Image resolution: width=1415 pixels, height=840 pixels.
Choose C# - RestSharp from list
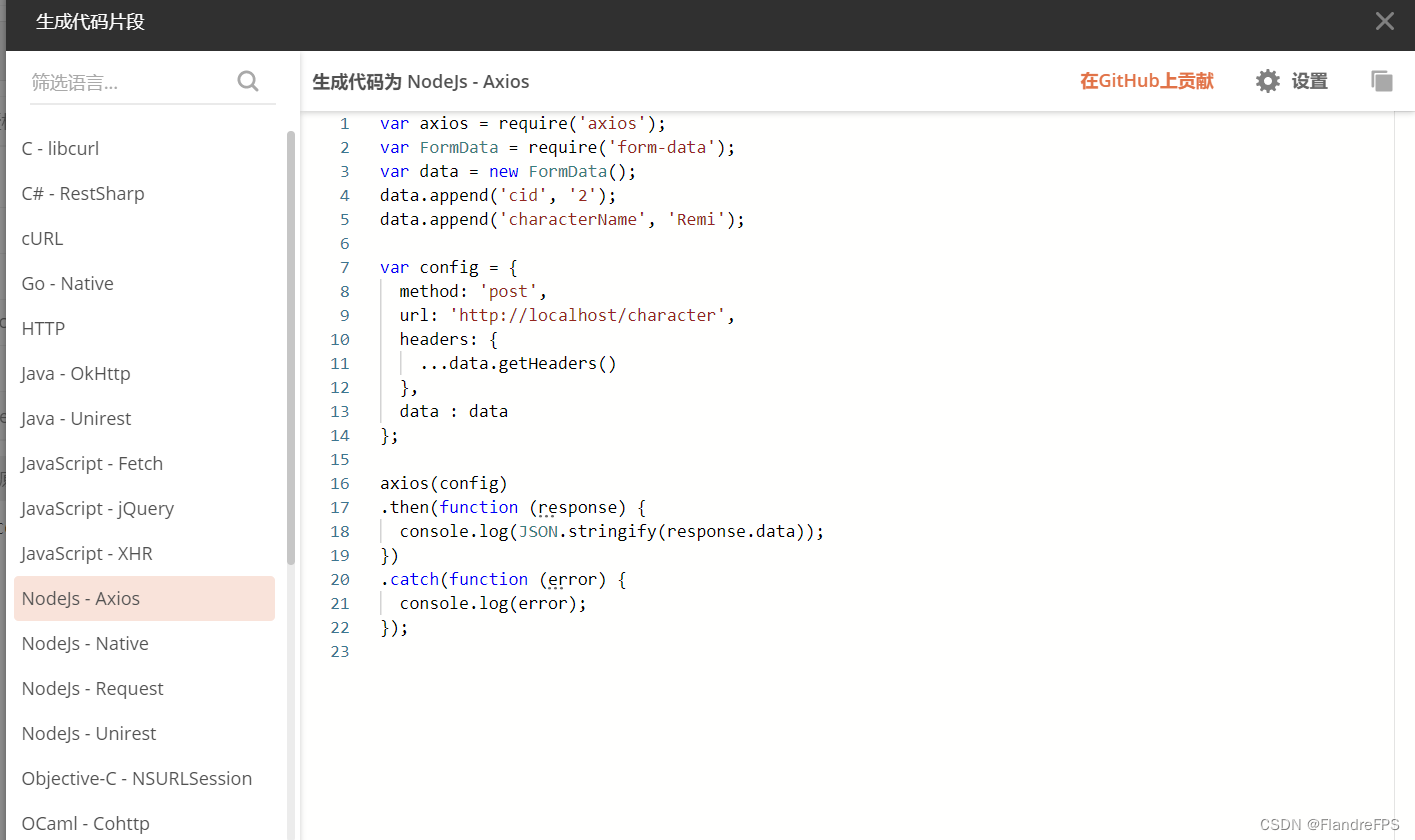pyautogui.click(x=83, y=193)
